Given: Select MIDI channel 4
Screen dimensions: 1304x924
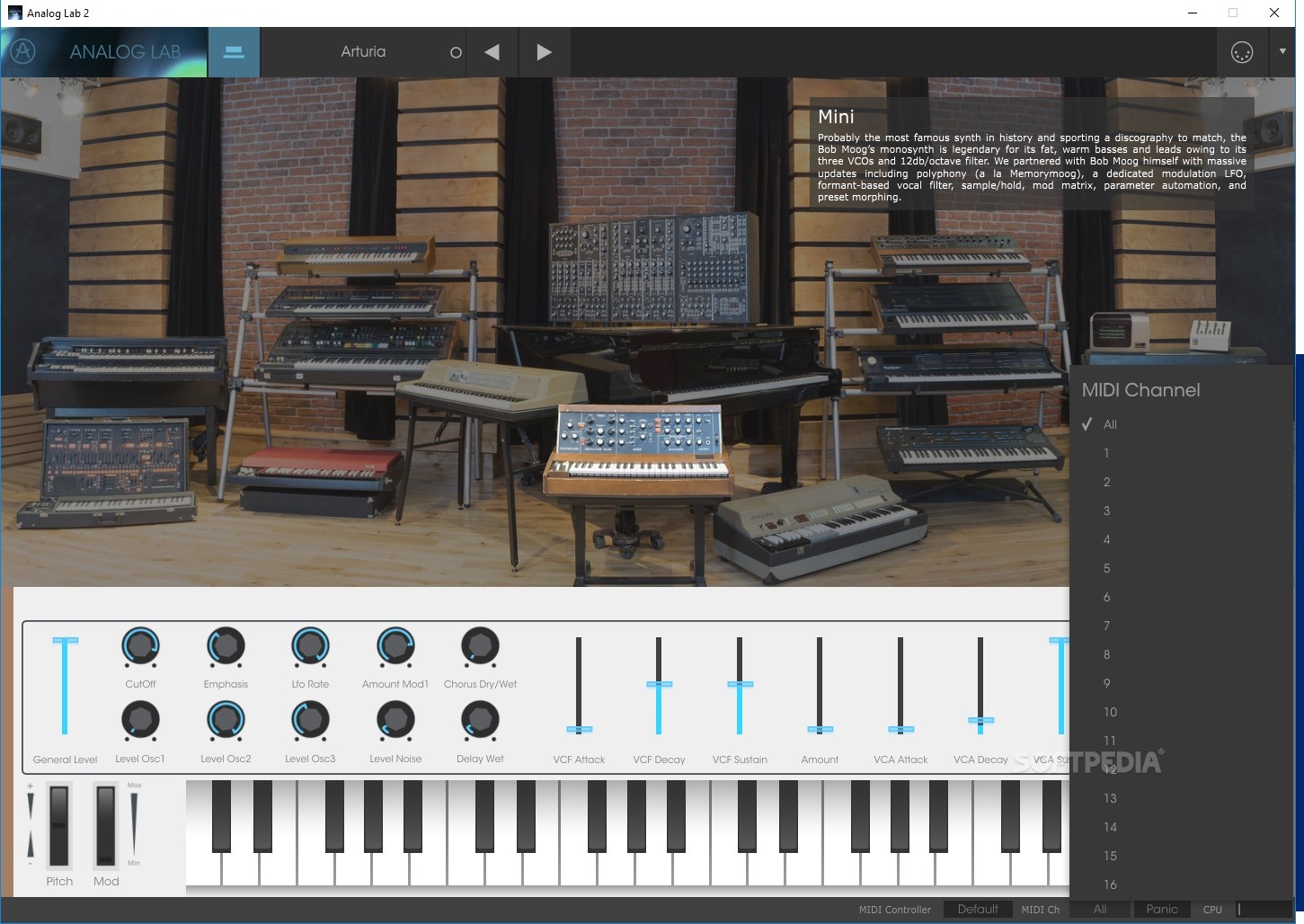Looking at the screenshot, I should pyautogui.click(x=1182, y=539).
